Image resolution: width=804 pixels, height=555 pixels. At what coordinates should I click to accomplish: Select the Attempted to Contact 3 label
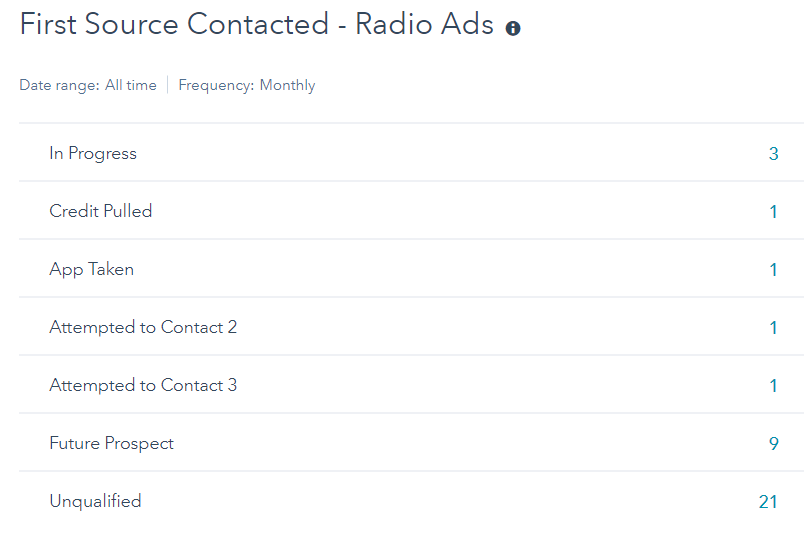pos(143,386)
